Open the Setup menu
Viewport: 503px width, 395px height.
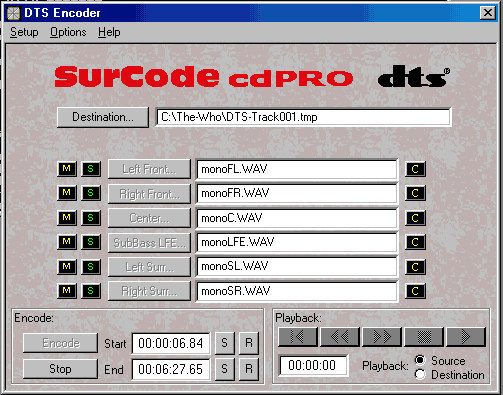click(24, 32)
